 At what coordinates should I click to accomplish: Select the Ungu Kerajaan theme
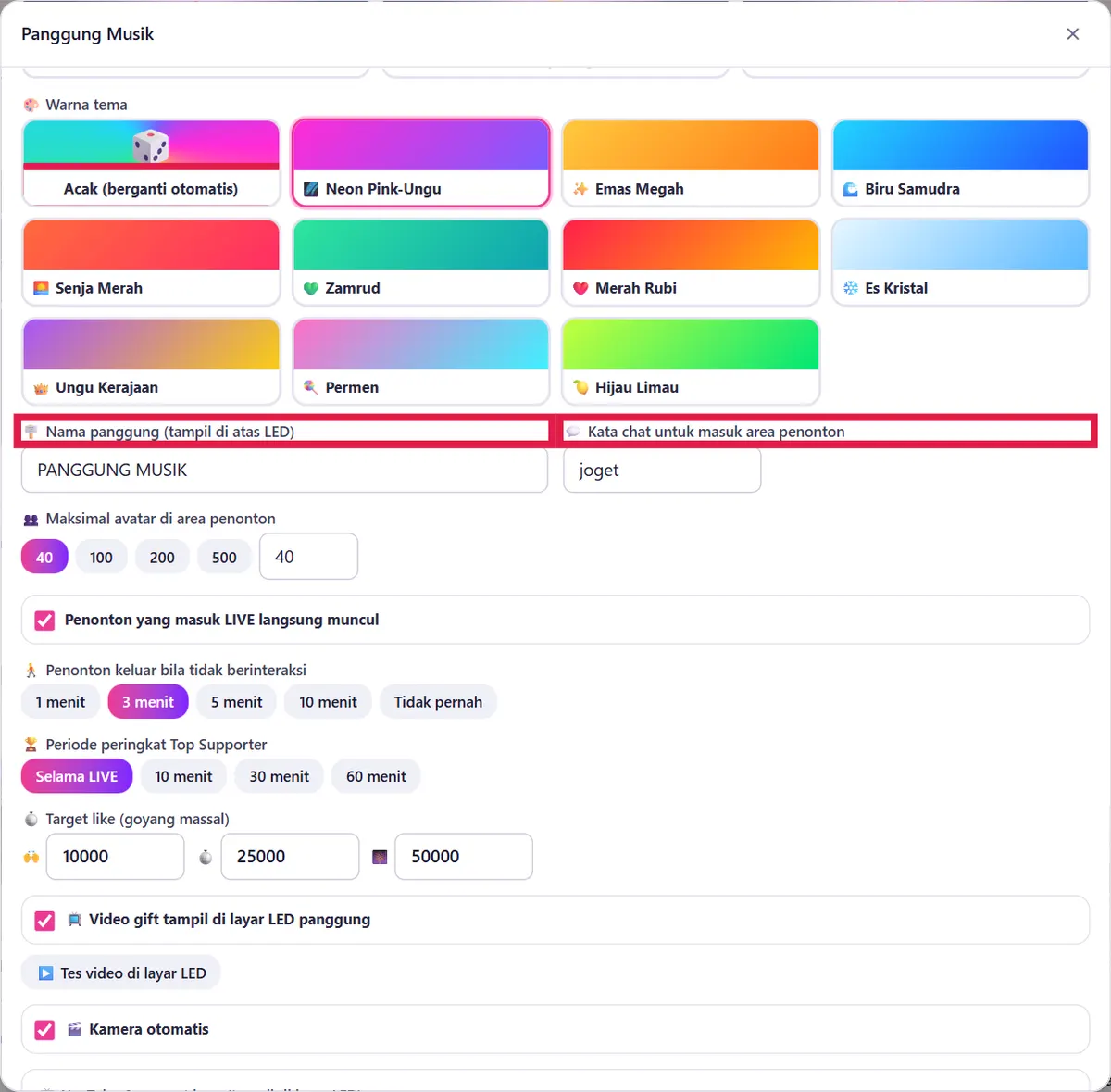click(x=151, y=361)
